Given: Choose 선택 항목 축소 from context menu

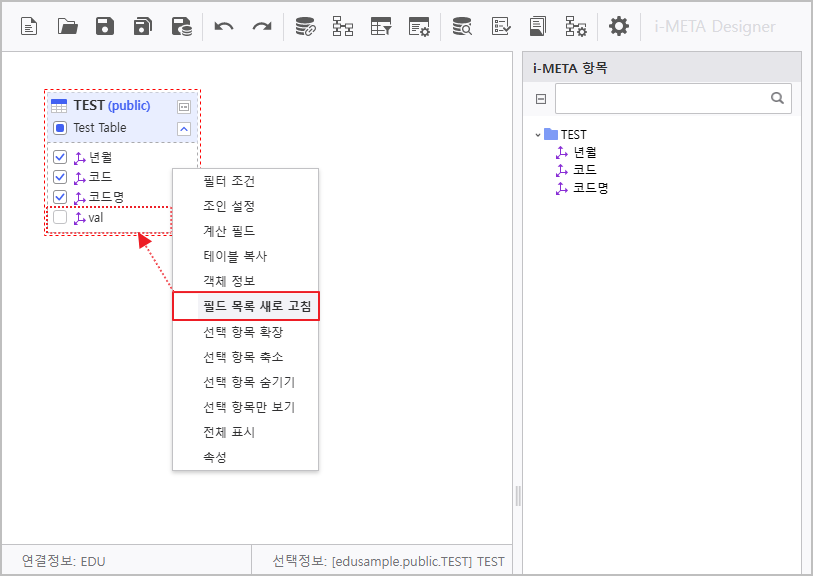Looking at the screenshot, I should click(x=245, y=357).
